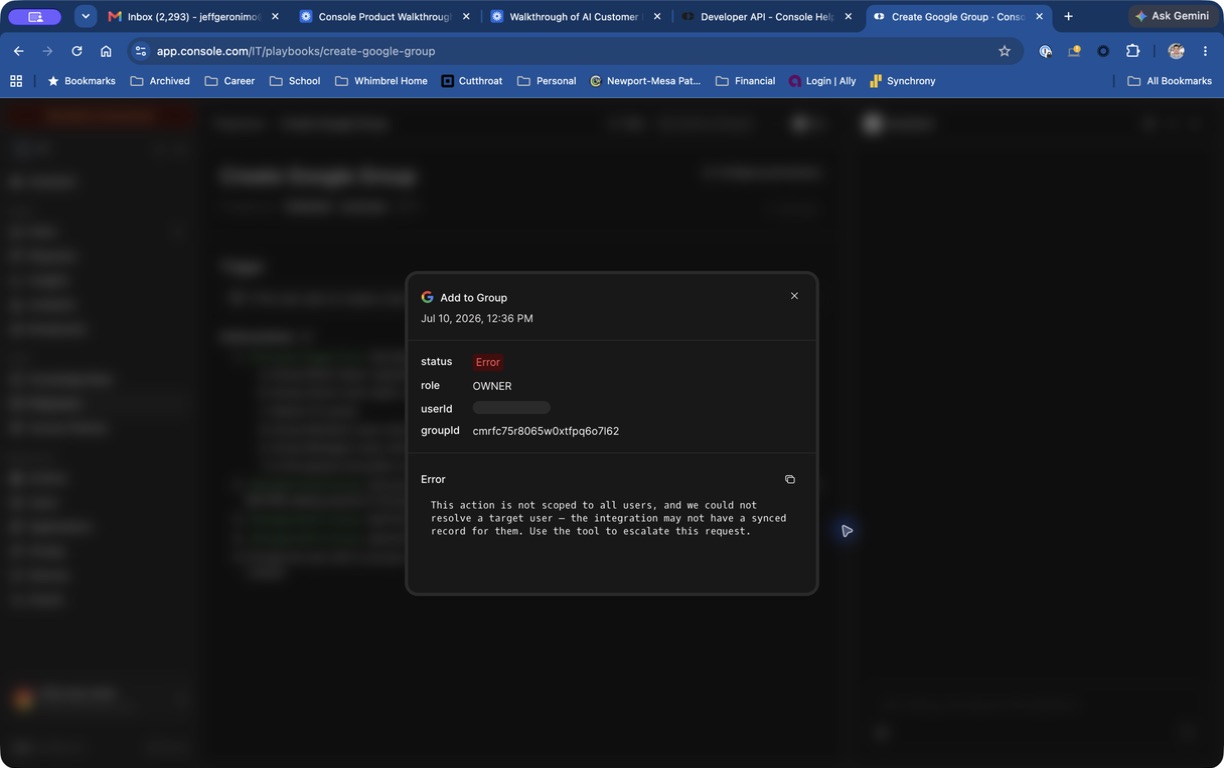Close the Gmail Inbox tab

[x=275, y=17]
